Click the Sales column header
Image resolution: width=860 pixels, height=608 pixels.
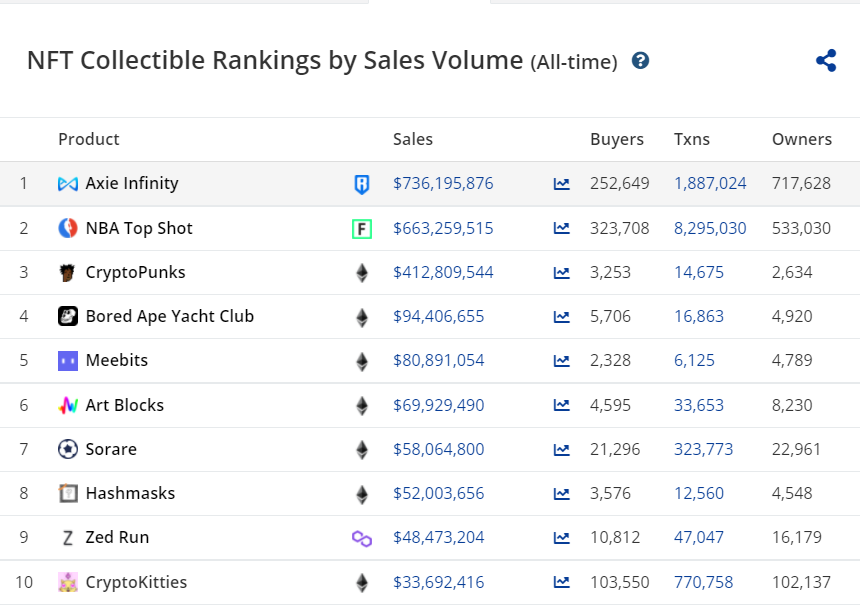(x=412, y=139)
